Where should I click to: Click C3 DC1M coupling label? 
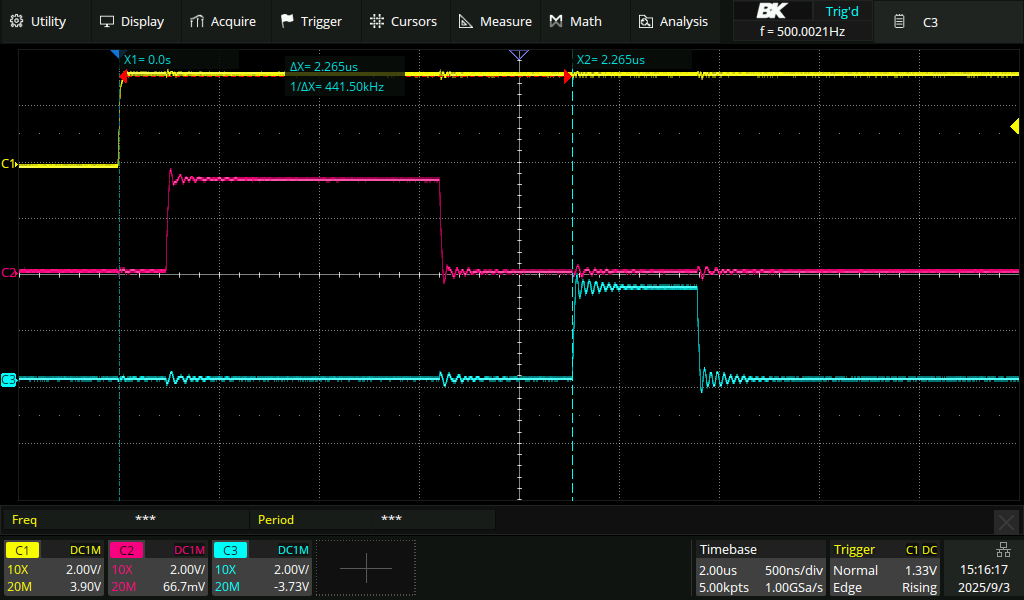293,550
